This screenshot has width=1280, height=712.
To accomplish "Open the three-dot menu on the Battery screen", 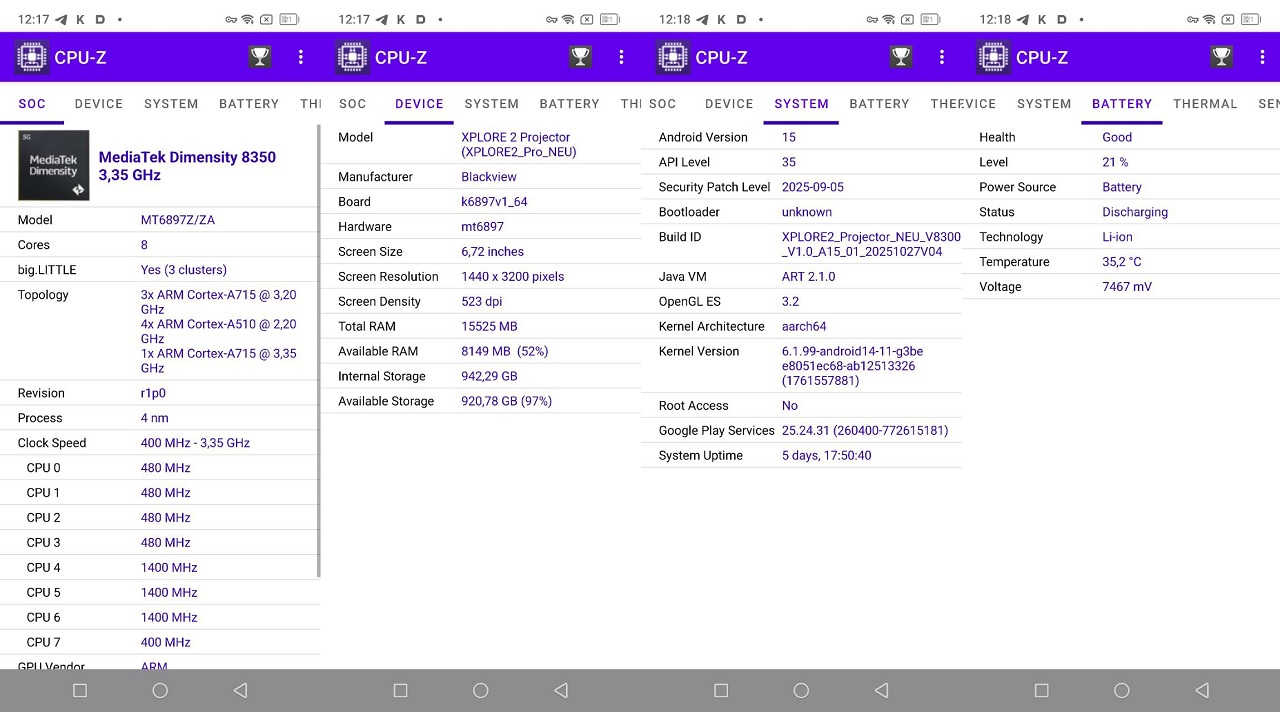I will (x=1262, y=57).
